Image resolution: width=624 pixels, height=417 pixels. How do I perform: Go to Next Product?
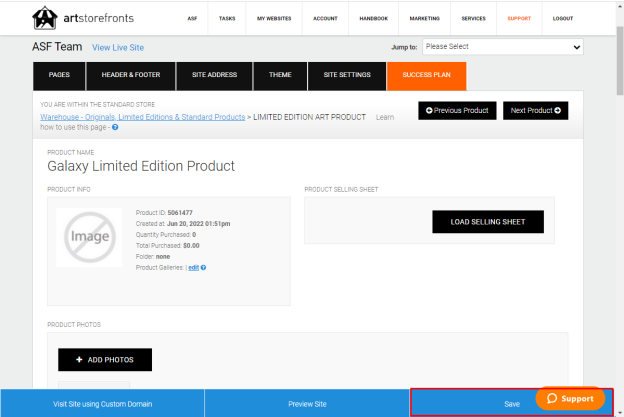click(535, 111)
